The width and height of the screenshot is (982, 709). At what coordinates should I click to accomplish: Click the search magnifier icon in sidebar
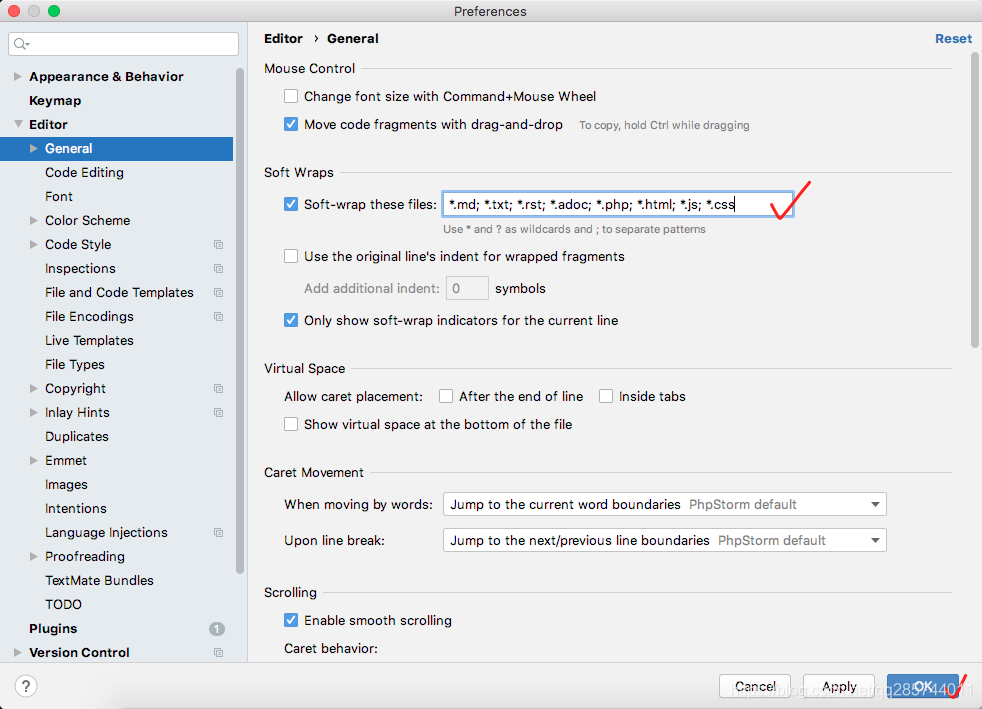pyautogui.click(x=21, y=44)
